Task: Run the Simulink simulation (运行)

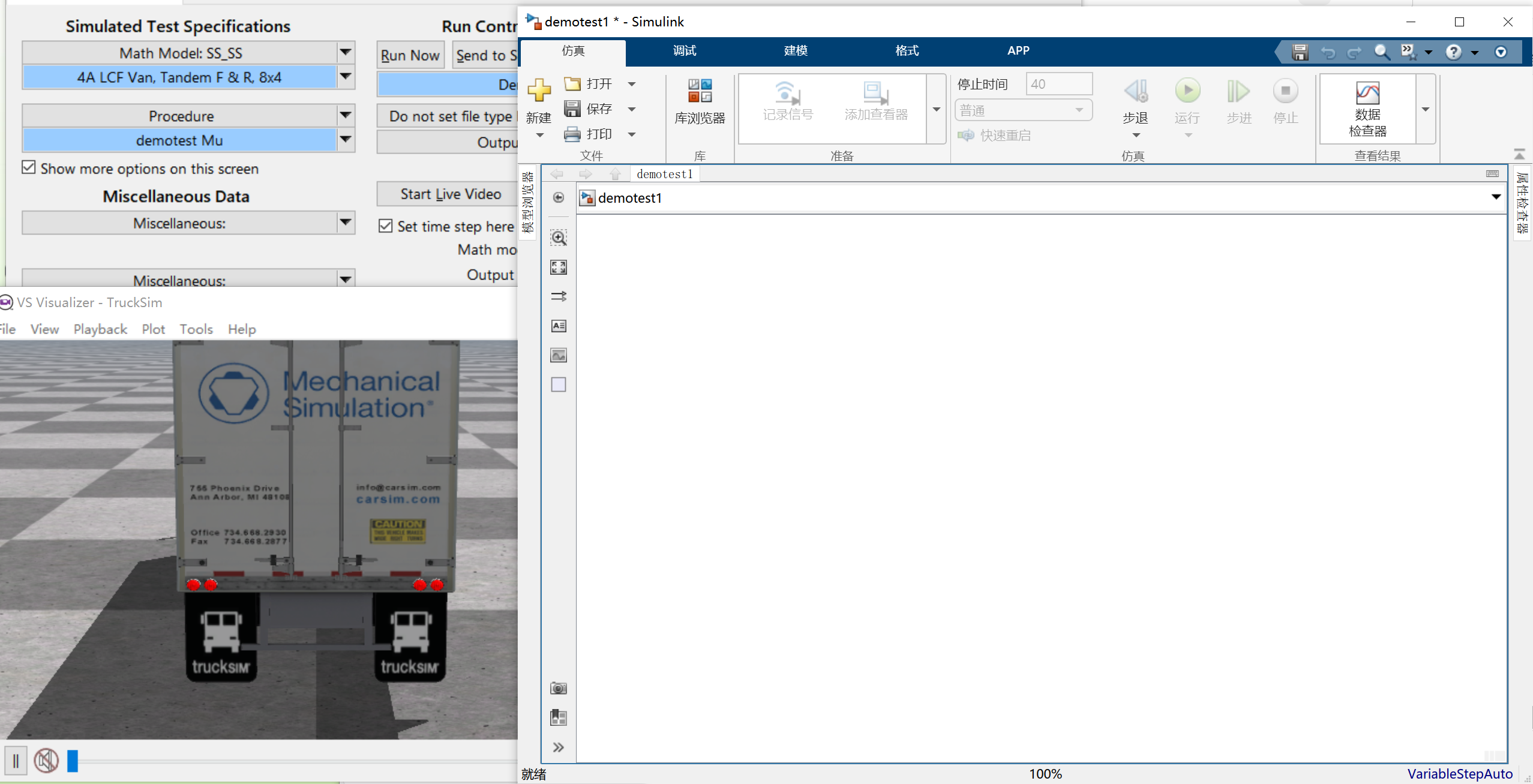Action: tap(1187, 91)
